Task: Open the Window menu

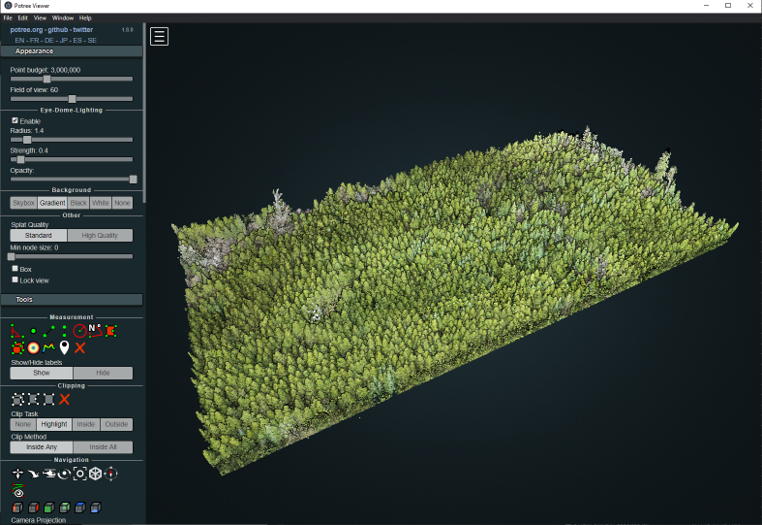Action: 62,18
